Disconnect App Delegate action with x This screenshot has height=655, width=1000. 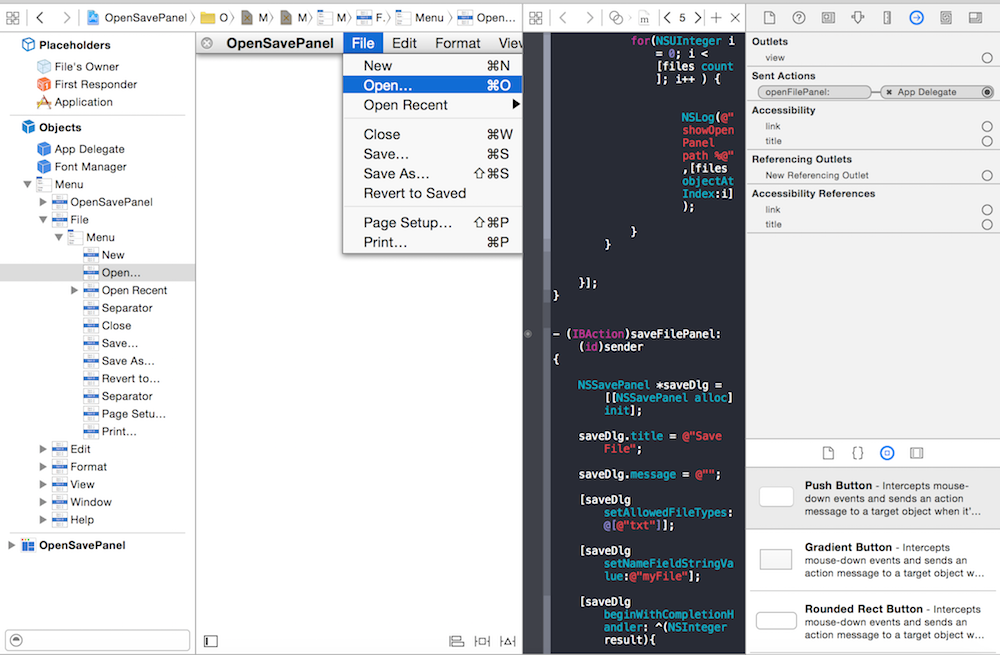pos(889,92)
